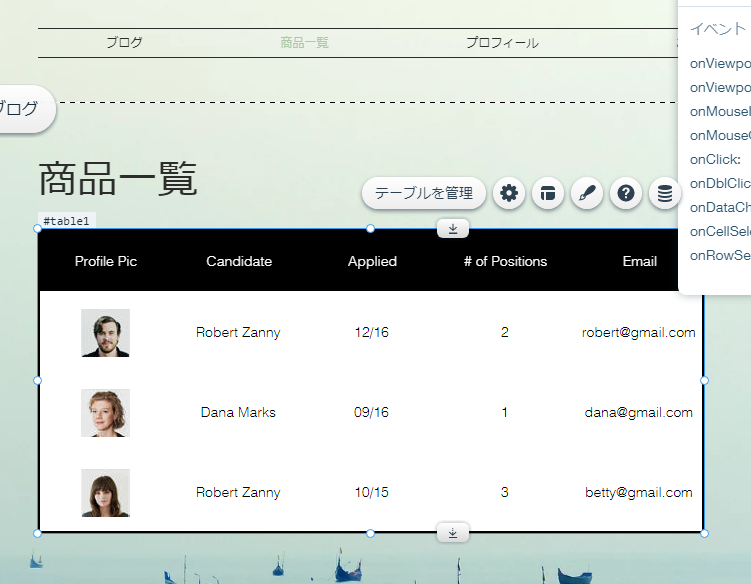Click the table layout icon
Viewport: 751px width, 584px height.
[548, 193]
